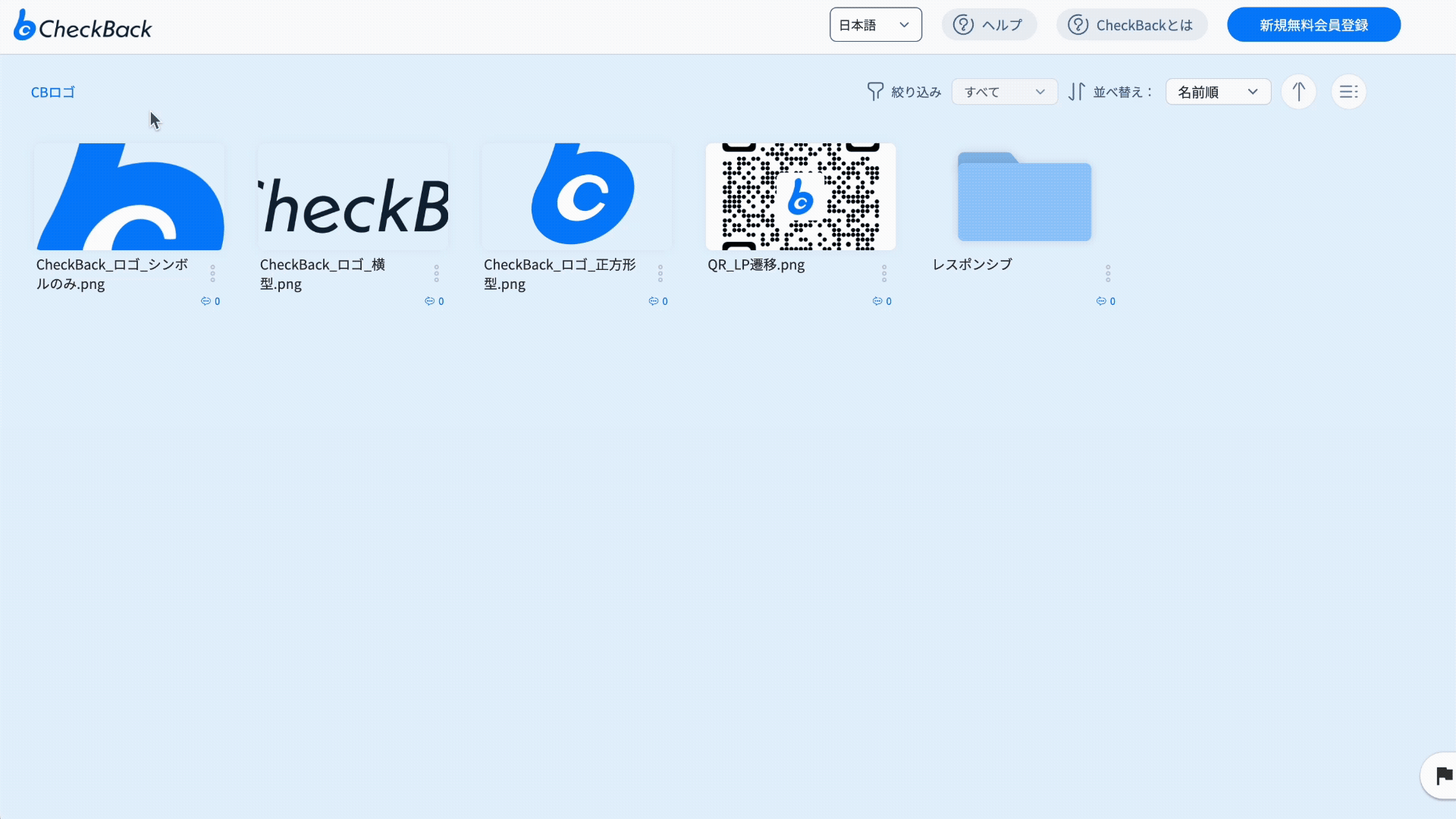Image resolution: width=1456 pixels, height=819 pixels.
Task: Open more options for QR_LP遷移.png
Action: coord(883,273)
